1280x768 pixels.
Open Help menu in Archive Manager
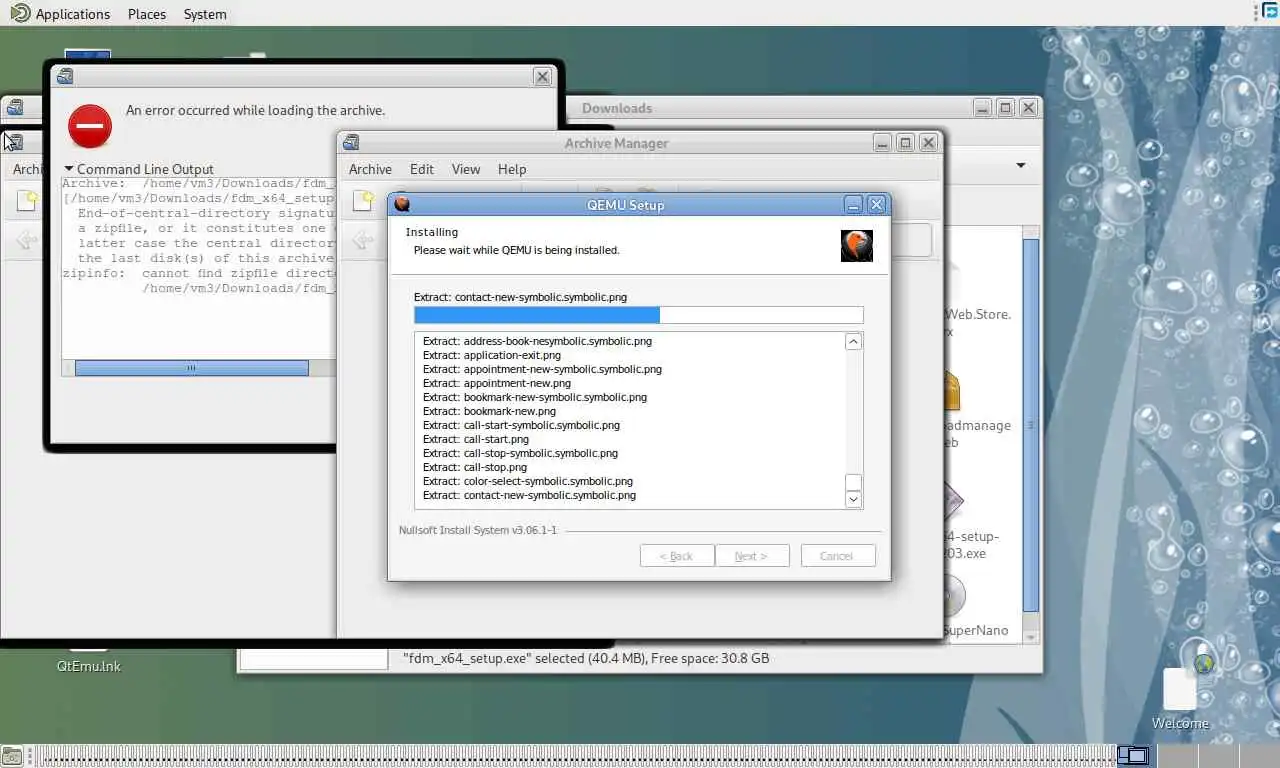point(512,169)
